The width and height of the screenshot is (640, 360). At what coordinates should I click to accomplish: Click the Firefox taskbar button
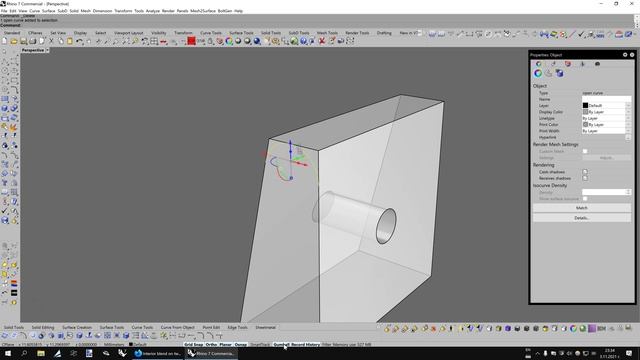click(158, 353)
